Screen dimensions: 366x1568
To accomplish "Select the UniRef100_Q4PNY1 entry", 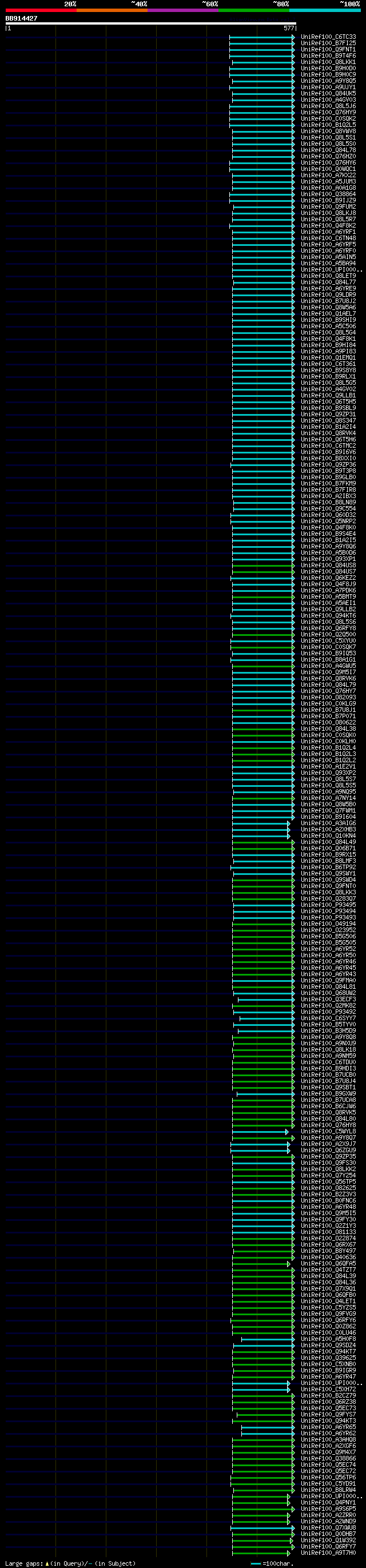I will [x=328, y=1503].
